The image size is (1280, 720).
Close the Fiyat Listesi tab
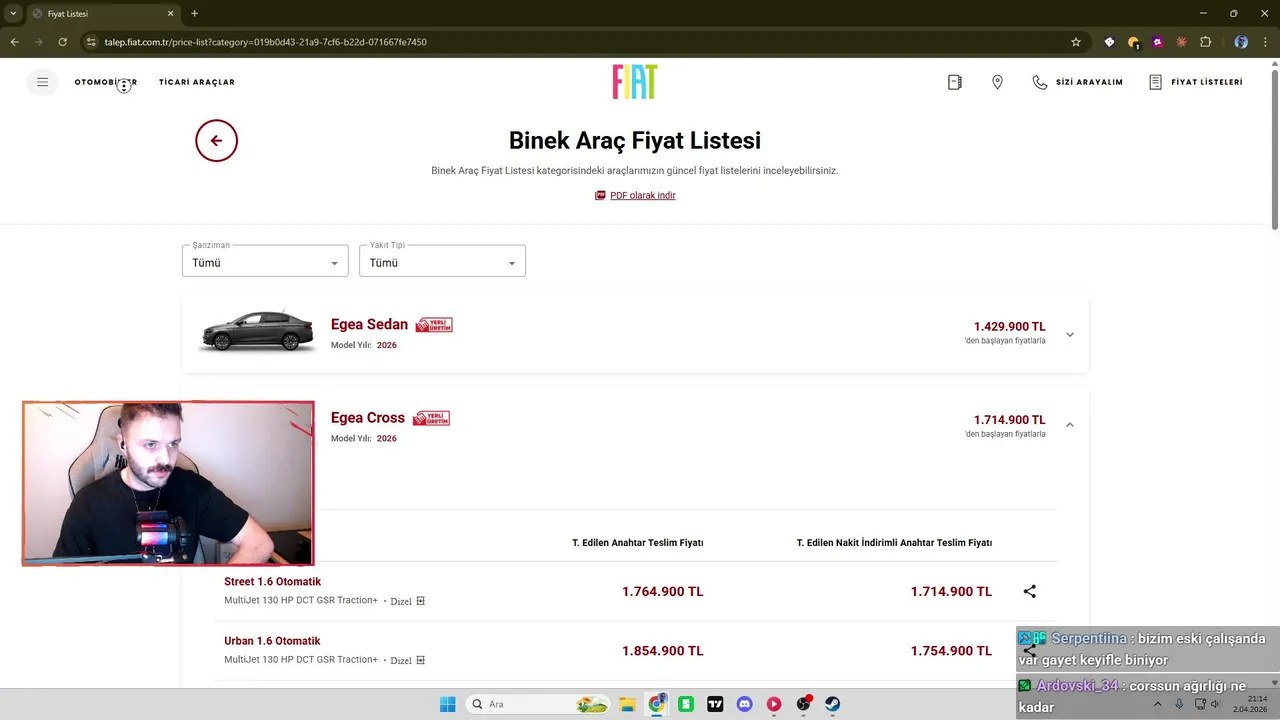170,14
